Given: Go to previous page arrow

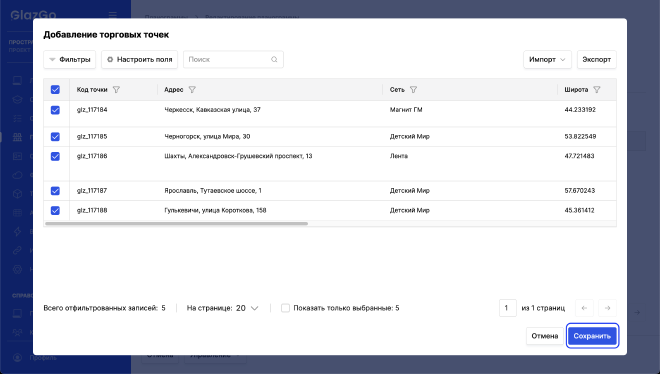Looking at the screenshot, I should tap(584, 308).
